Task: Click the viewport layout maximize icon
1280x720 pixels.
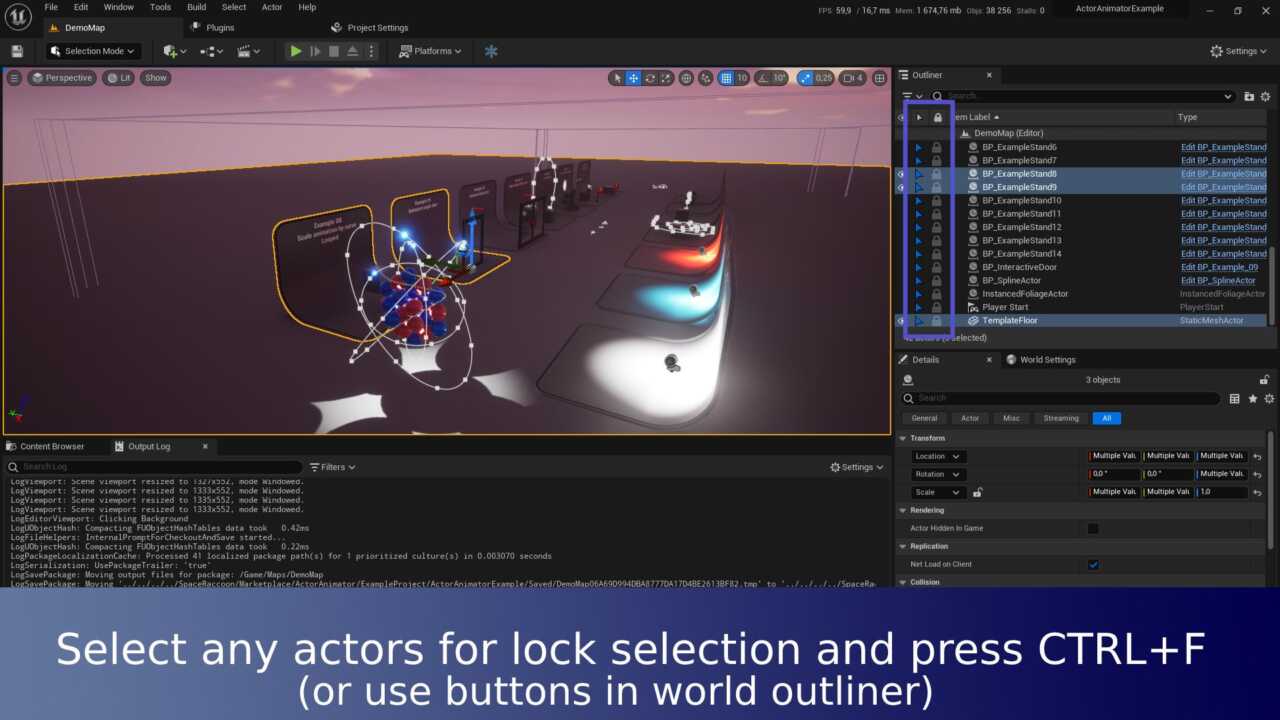Action: pos(880,78)
